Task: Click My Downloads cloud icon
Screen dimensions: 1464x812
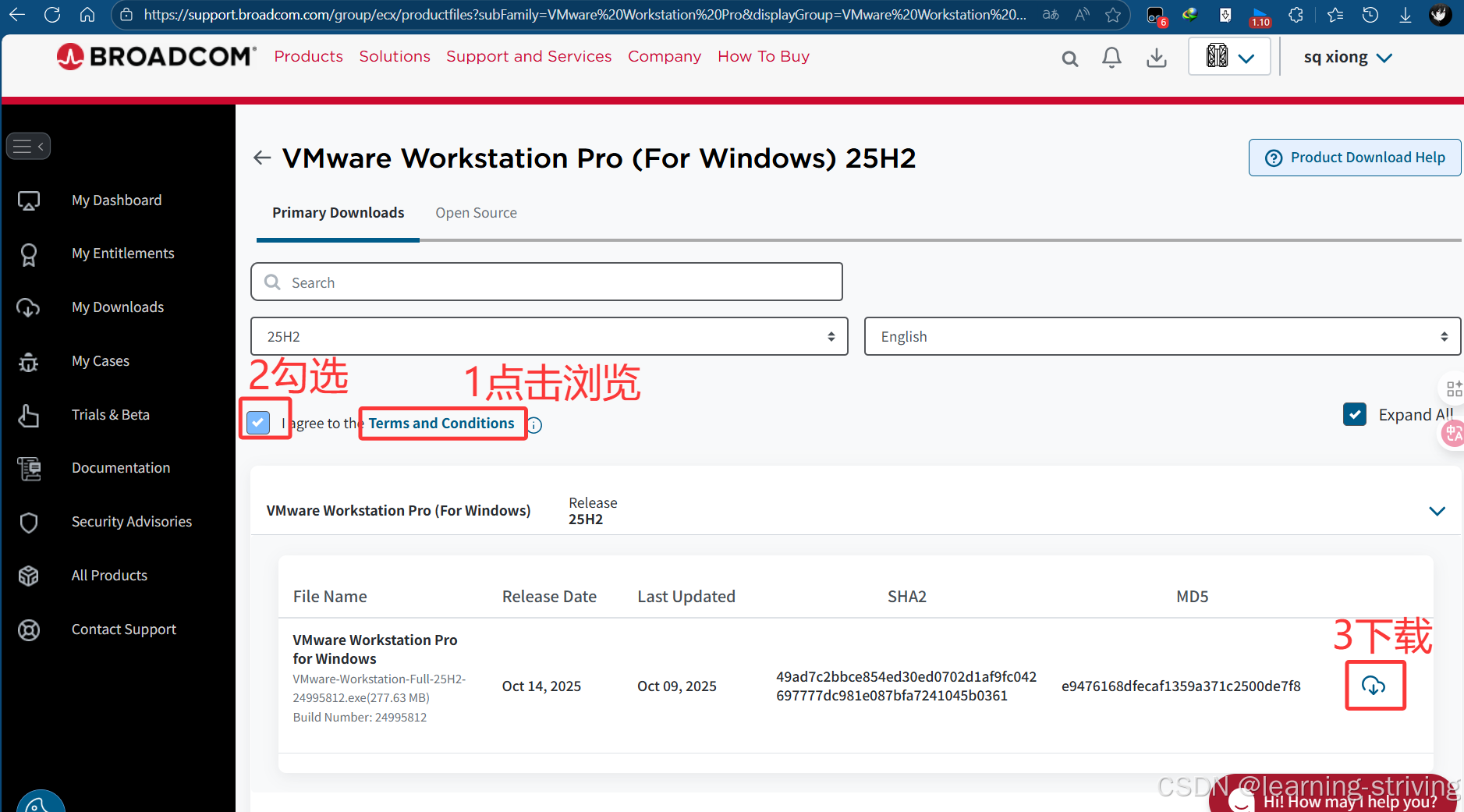Action: pos(29,308)
